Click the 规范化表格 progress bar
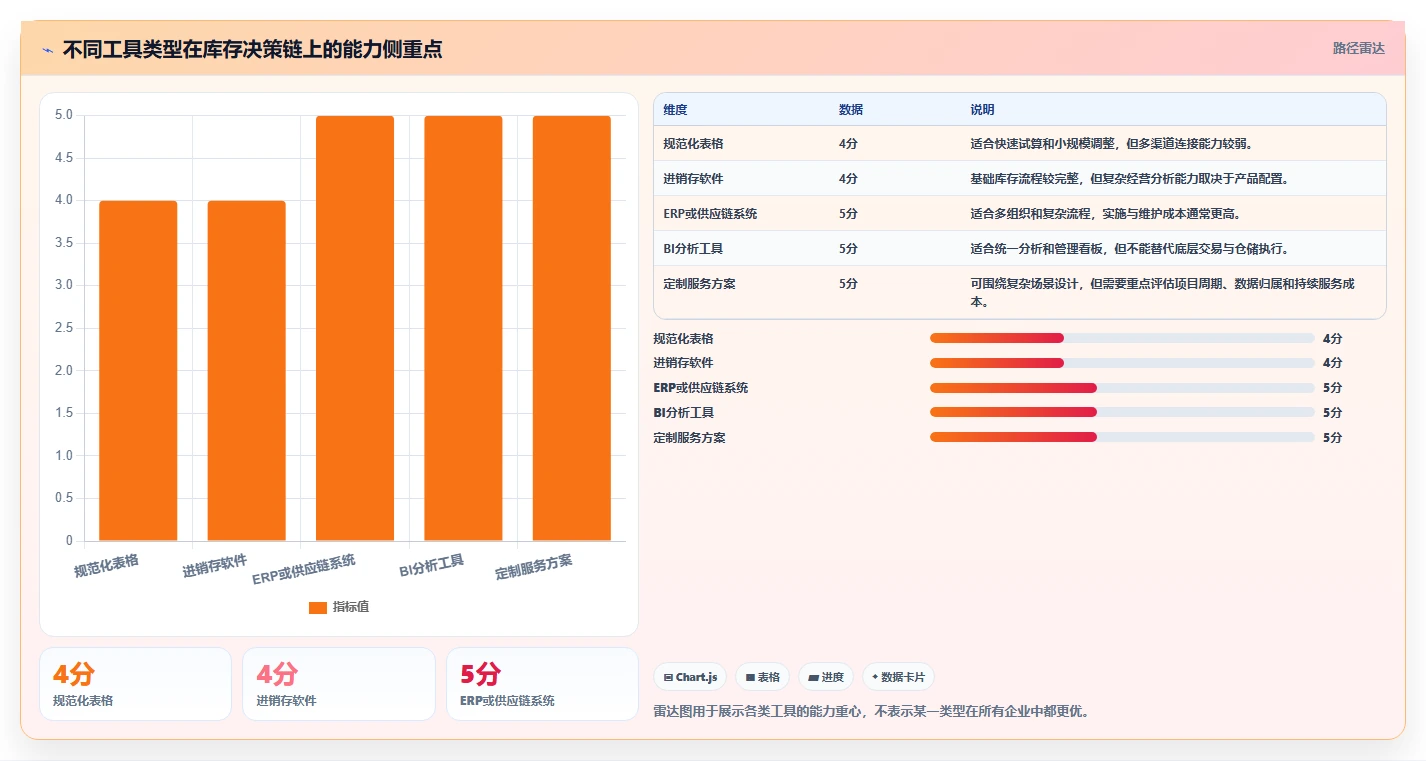This screenshot has width=1426, height=761. pyautogui.click(x=1122, y=338)
